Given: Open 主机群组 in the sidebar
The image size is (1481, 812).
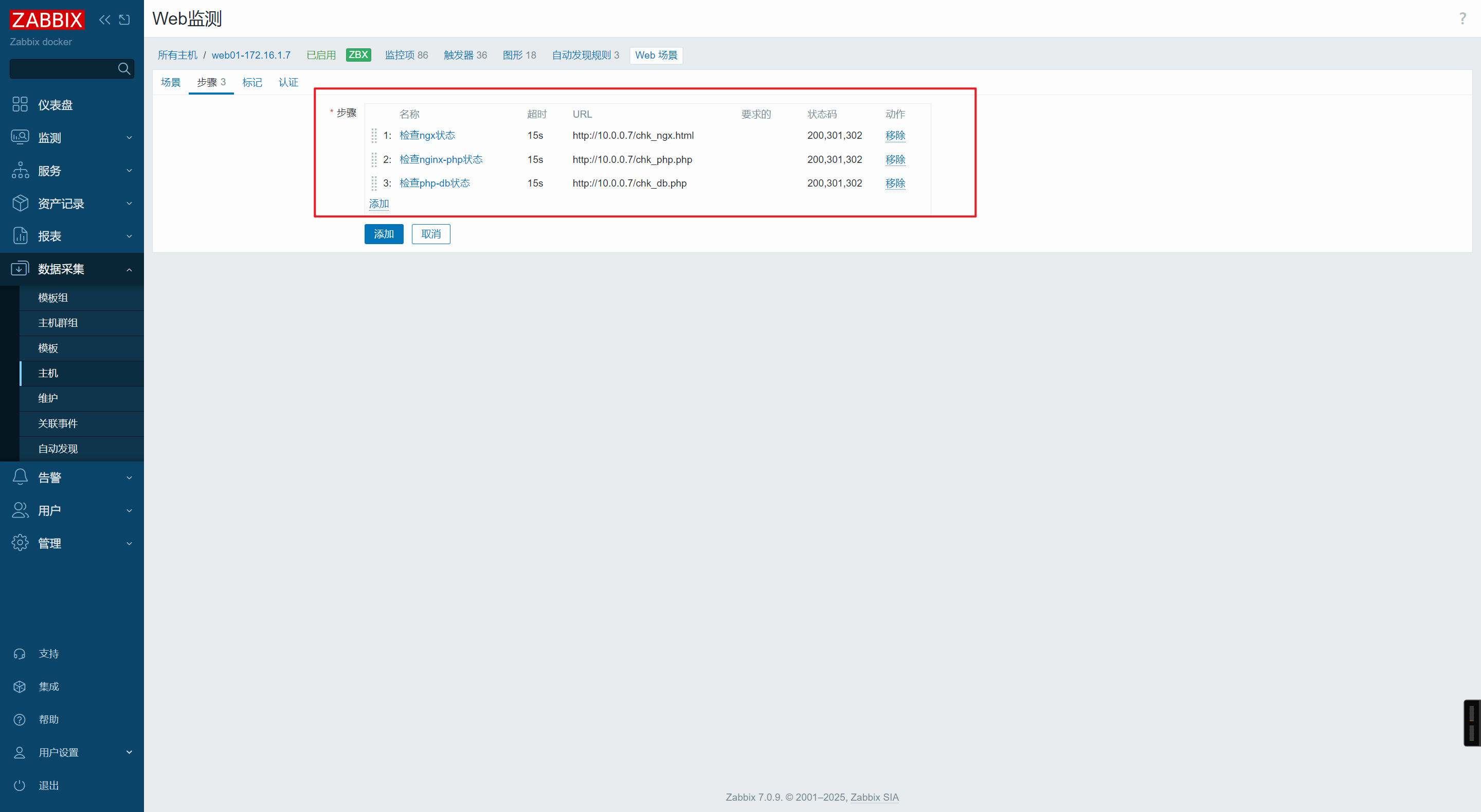Looking at the screenshot, I should (x=82, y=323).
